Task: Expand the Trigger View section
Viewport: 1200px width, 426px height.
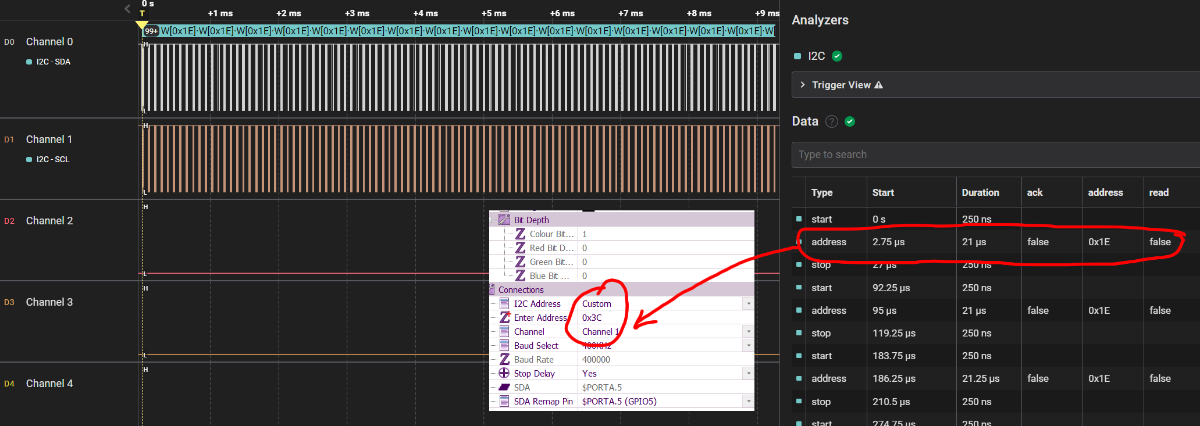Action: [803, 85]
